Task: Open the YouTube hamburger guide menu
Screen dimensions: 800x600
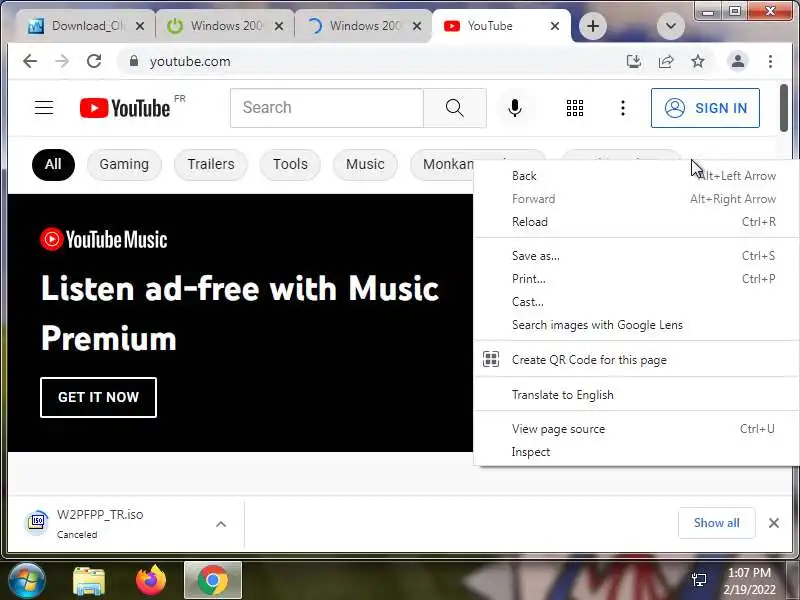Action: pyautogui.click(x=44, y=108)
